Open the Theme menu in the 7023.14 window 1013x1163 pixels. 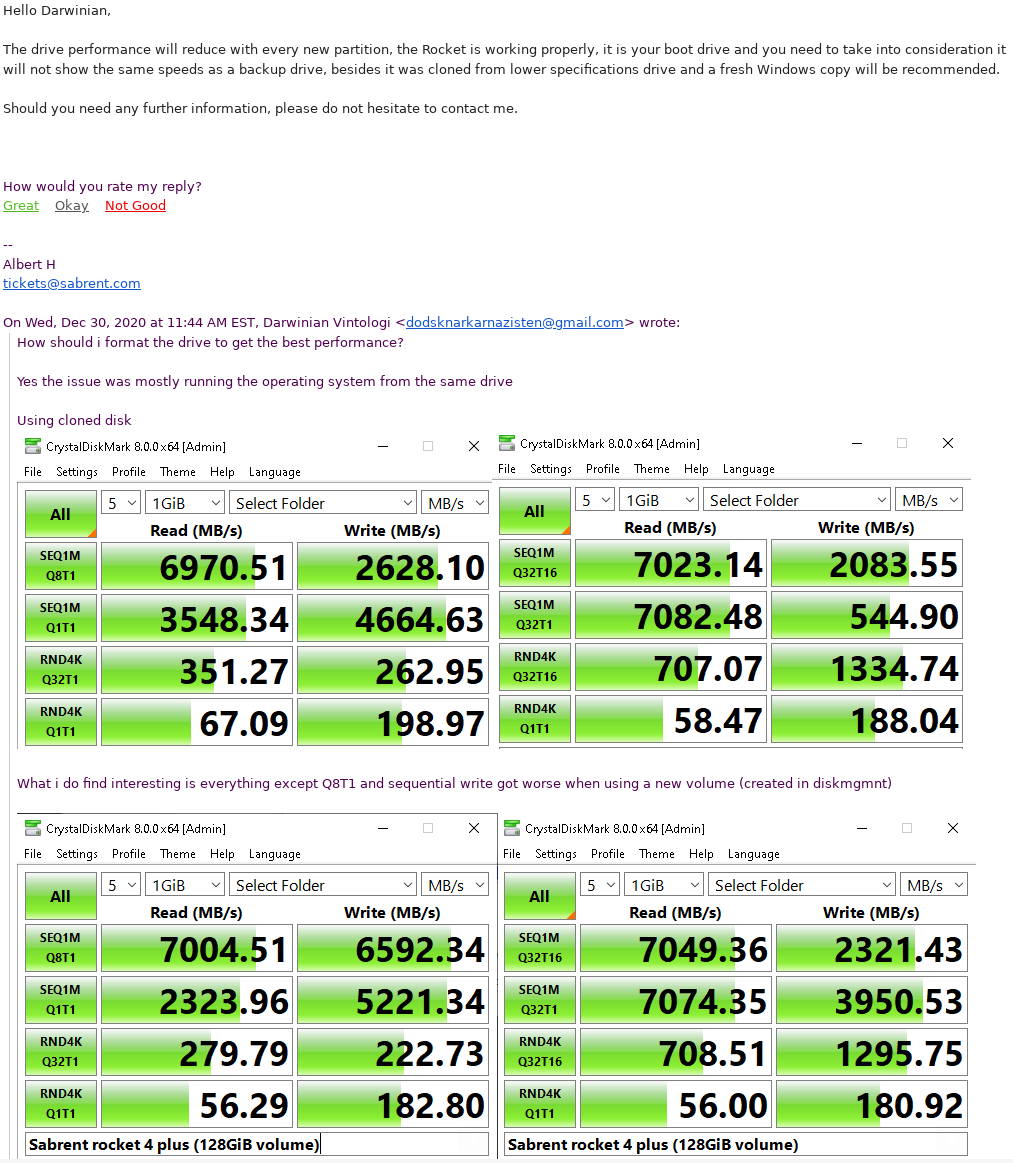pos(652,469)
